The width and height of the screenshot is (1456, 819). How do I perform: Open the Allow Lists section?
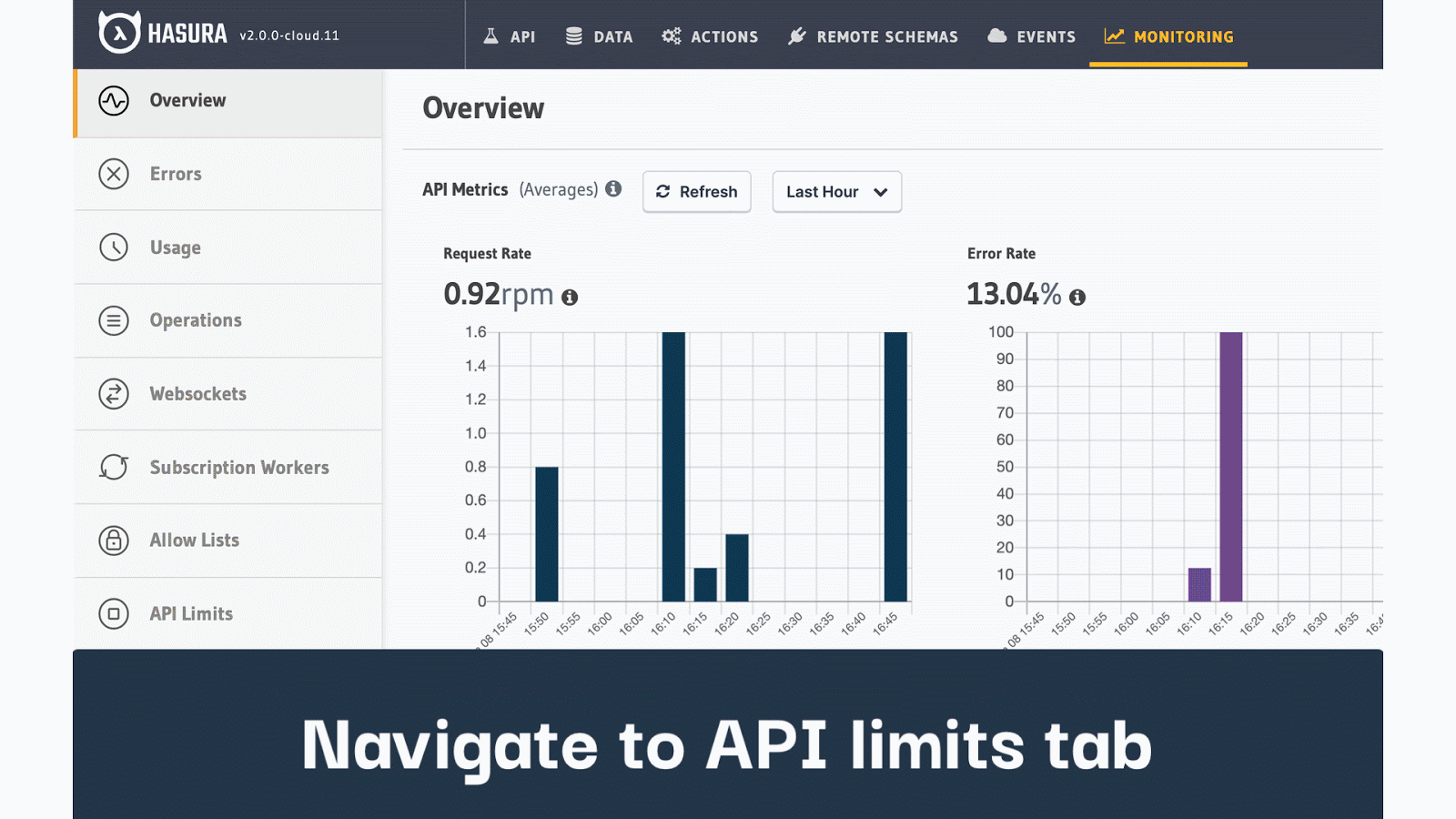click(x=227, y=541)
